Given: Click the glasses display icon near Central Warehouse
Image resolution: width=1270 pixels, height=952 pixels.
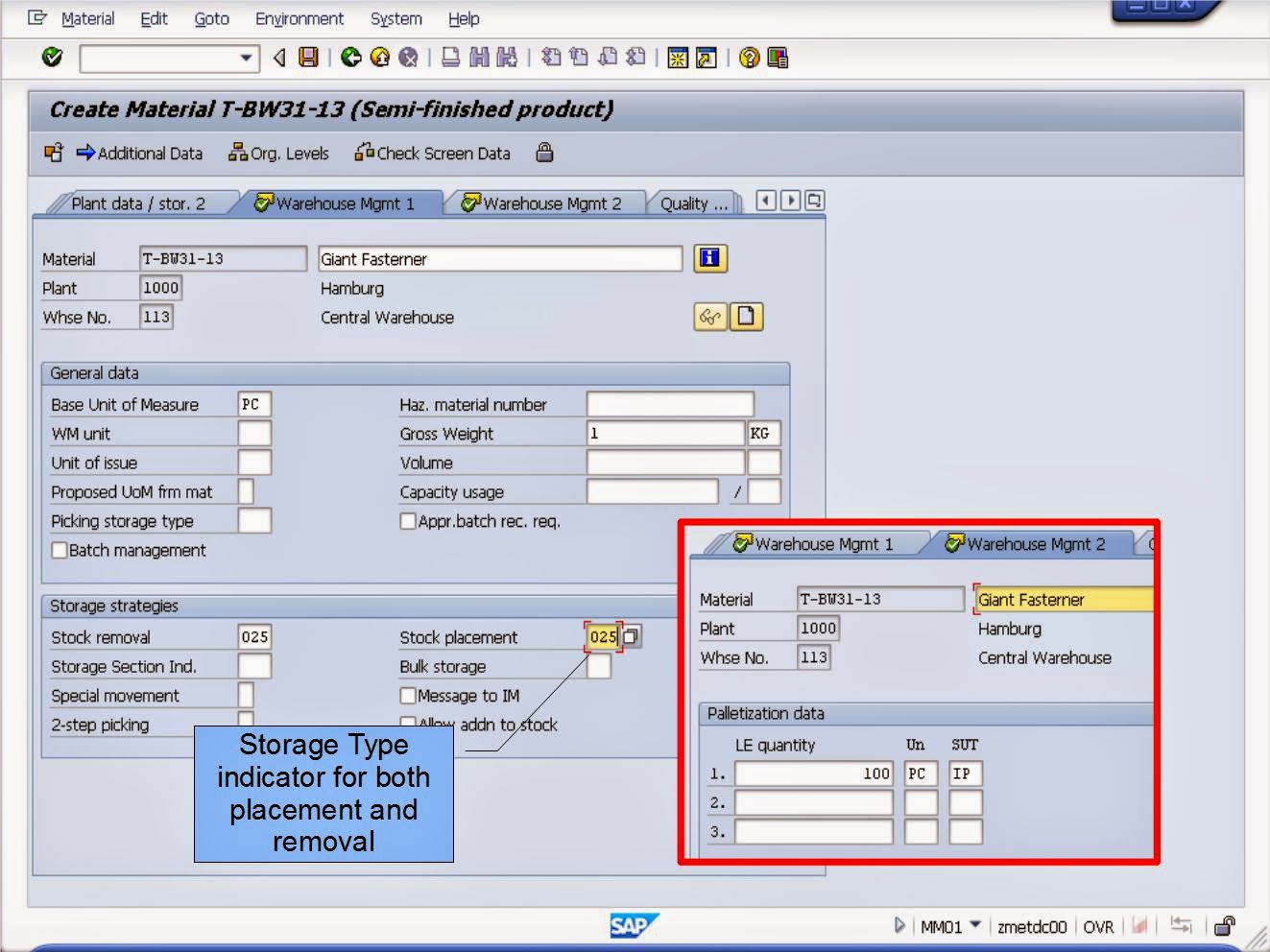Looking at the screenshot, I should (709, 317).
